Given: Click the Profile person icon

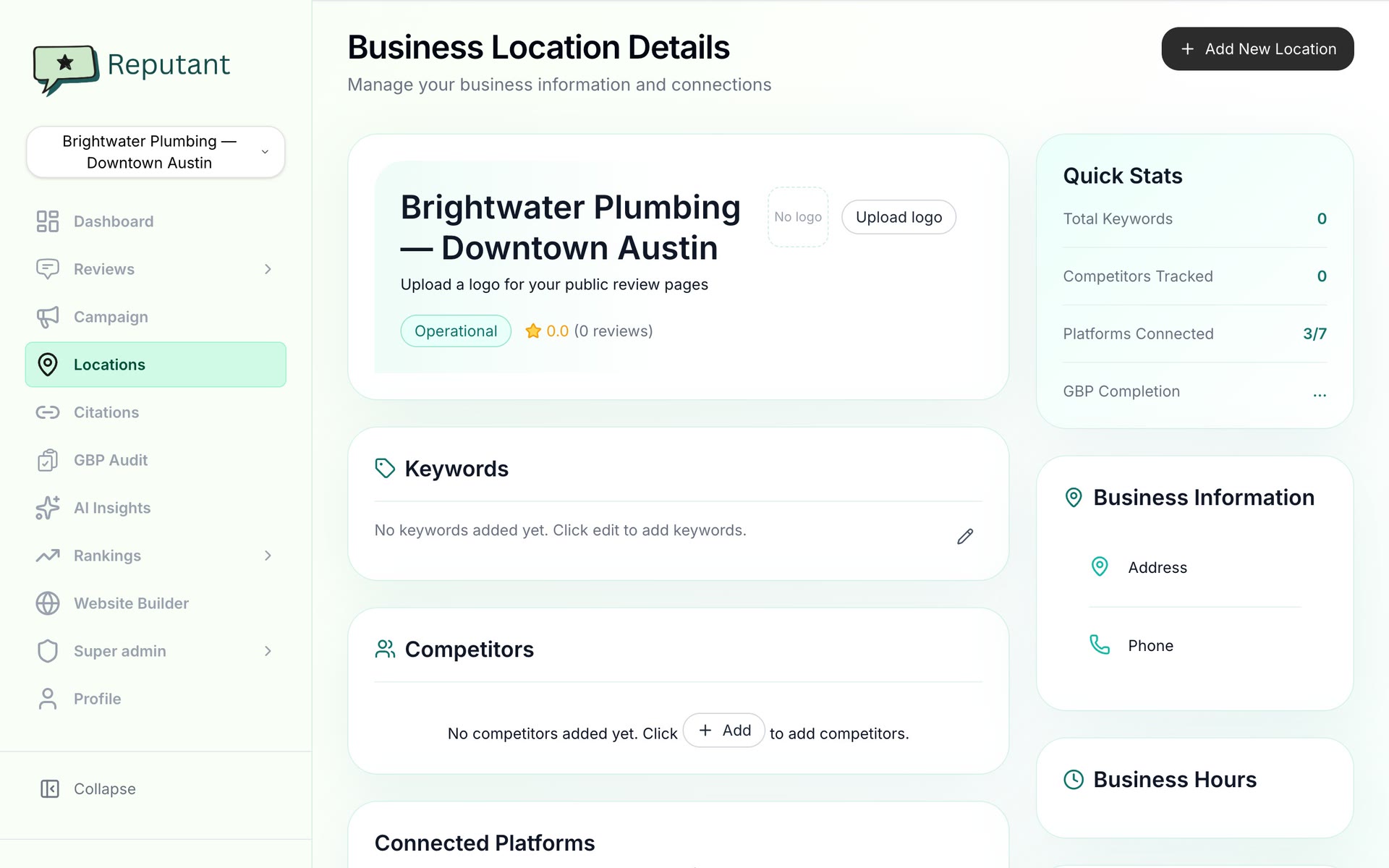Looking at the screenshot, I should click(48, 699).
